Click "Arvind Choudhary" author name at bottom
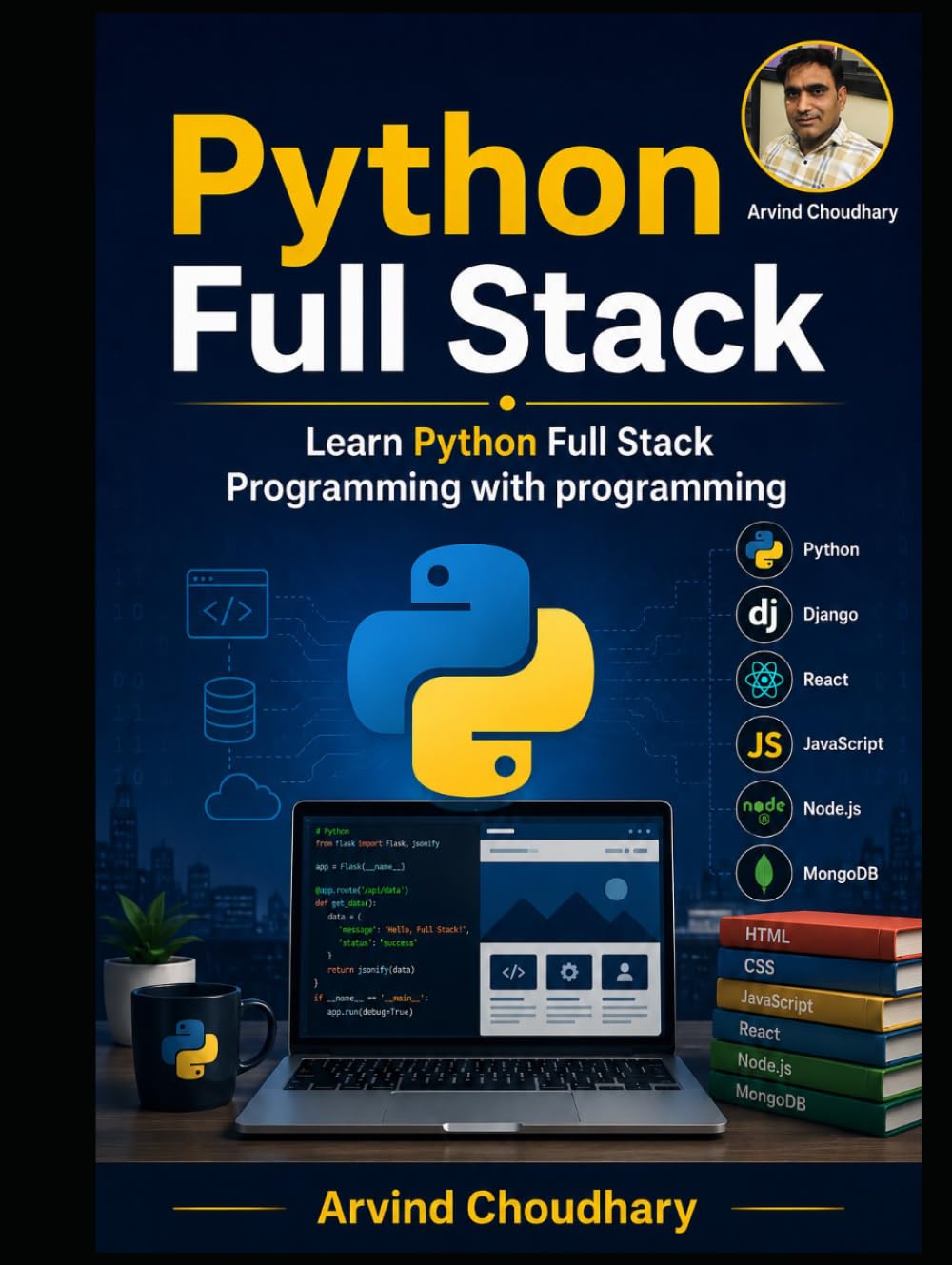This screenshot has width=952, height=1265. pos(506,1208)
